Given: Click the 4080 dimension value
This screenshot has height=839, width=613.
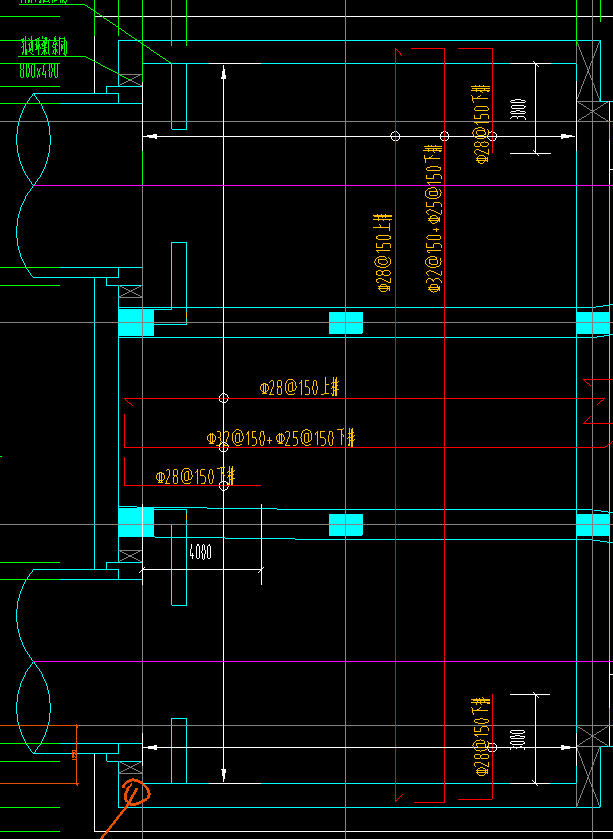Looking at the screenshot, I should [x=201, y=552].
